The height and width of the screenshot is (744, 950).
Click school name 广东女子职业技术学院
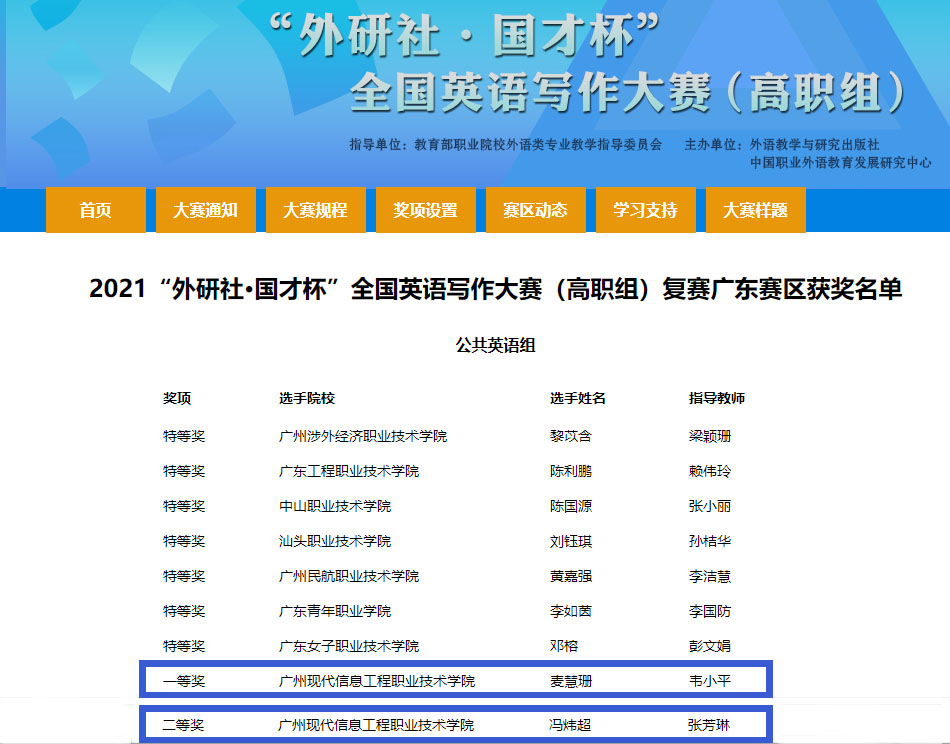tap(349, 646)
